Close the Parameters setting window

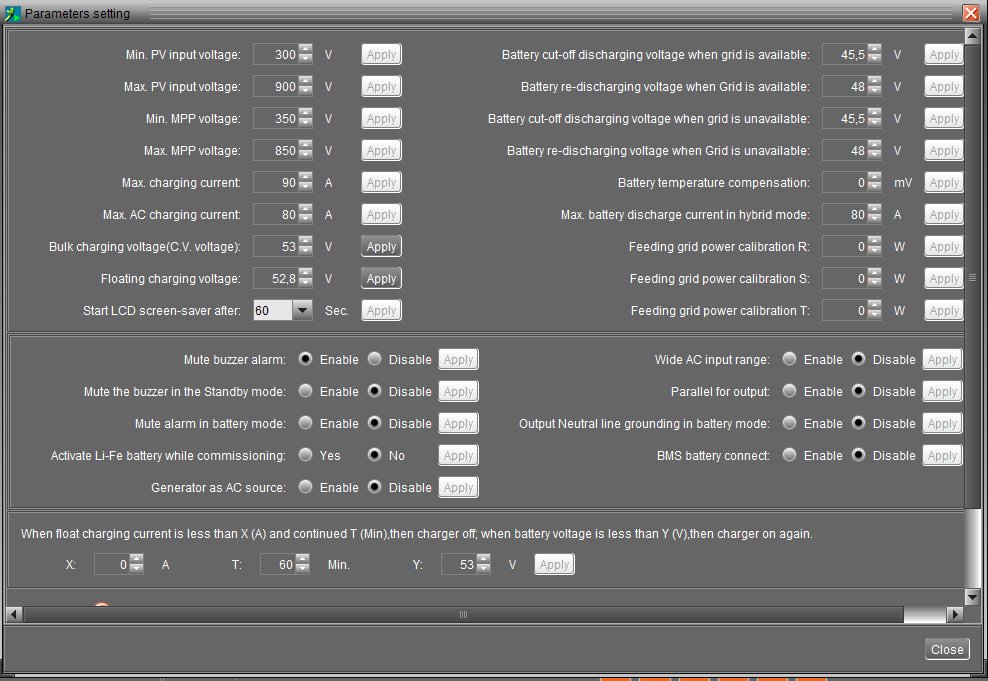[x=971, y=13]
